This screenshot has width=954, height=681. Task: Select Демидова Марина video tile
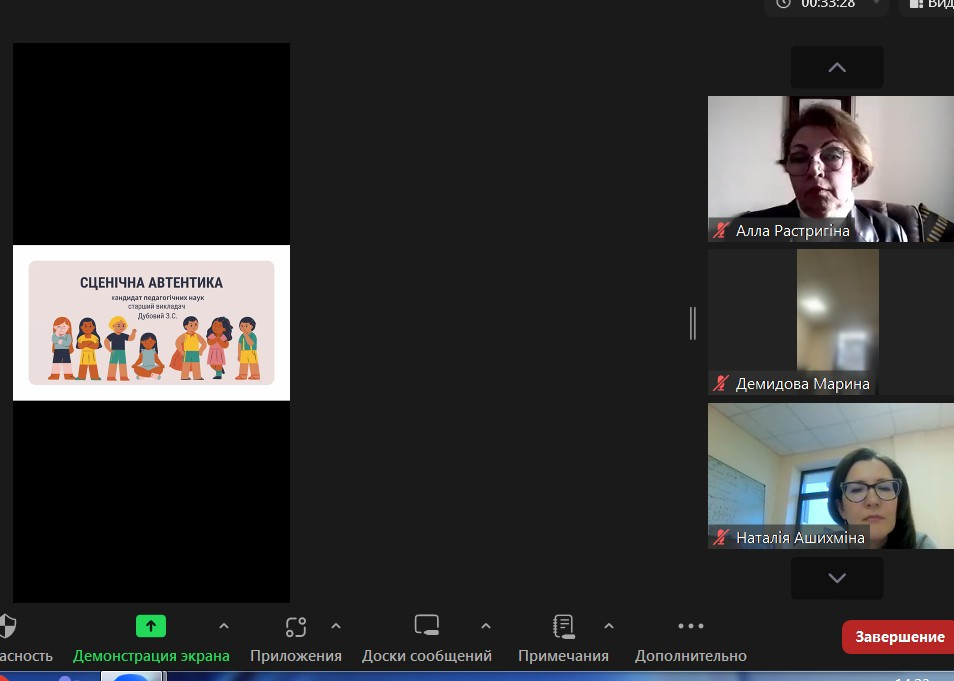pyautogui.click(x=831, y=323)
